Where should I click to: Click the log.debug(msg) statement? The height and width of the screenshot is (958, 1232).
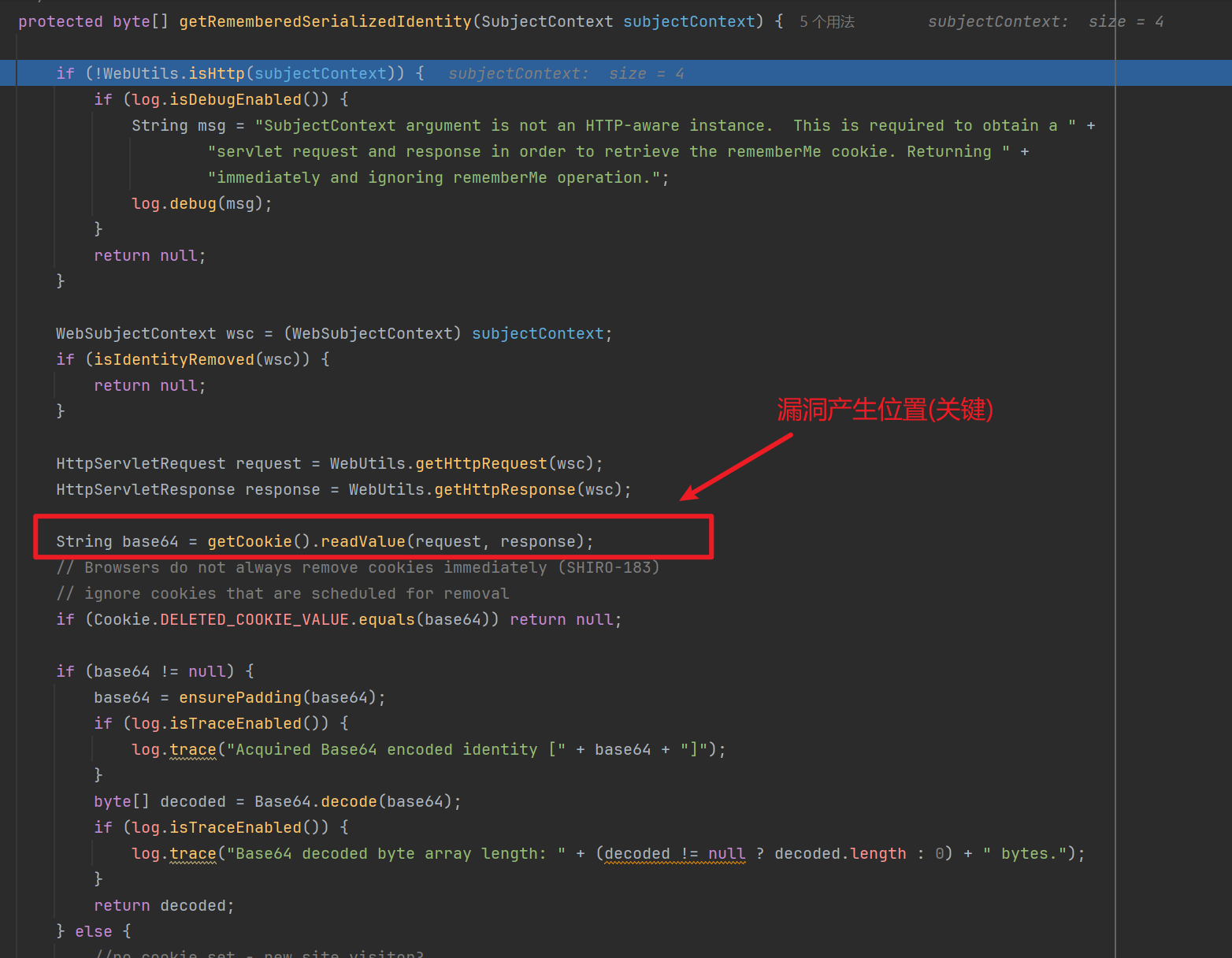(202, 203)
